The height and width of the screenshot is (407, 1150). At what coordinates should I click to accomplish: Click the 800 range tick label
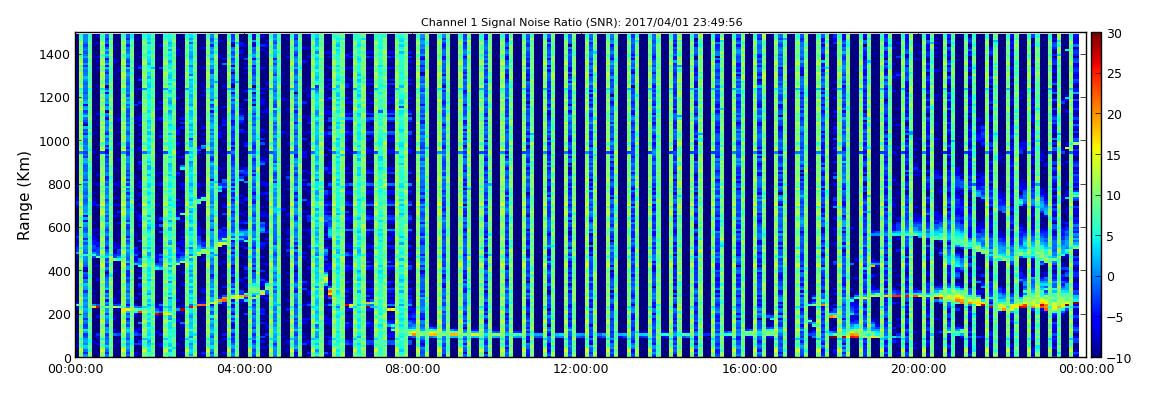tap(59, 184)
